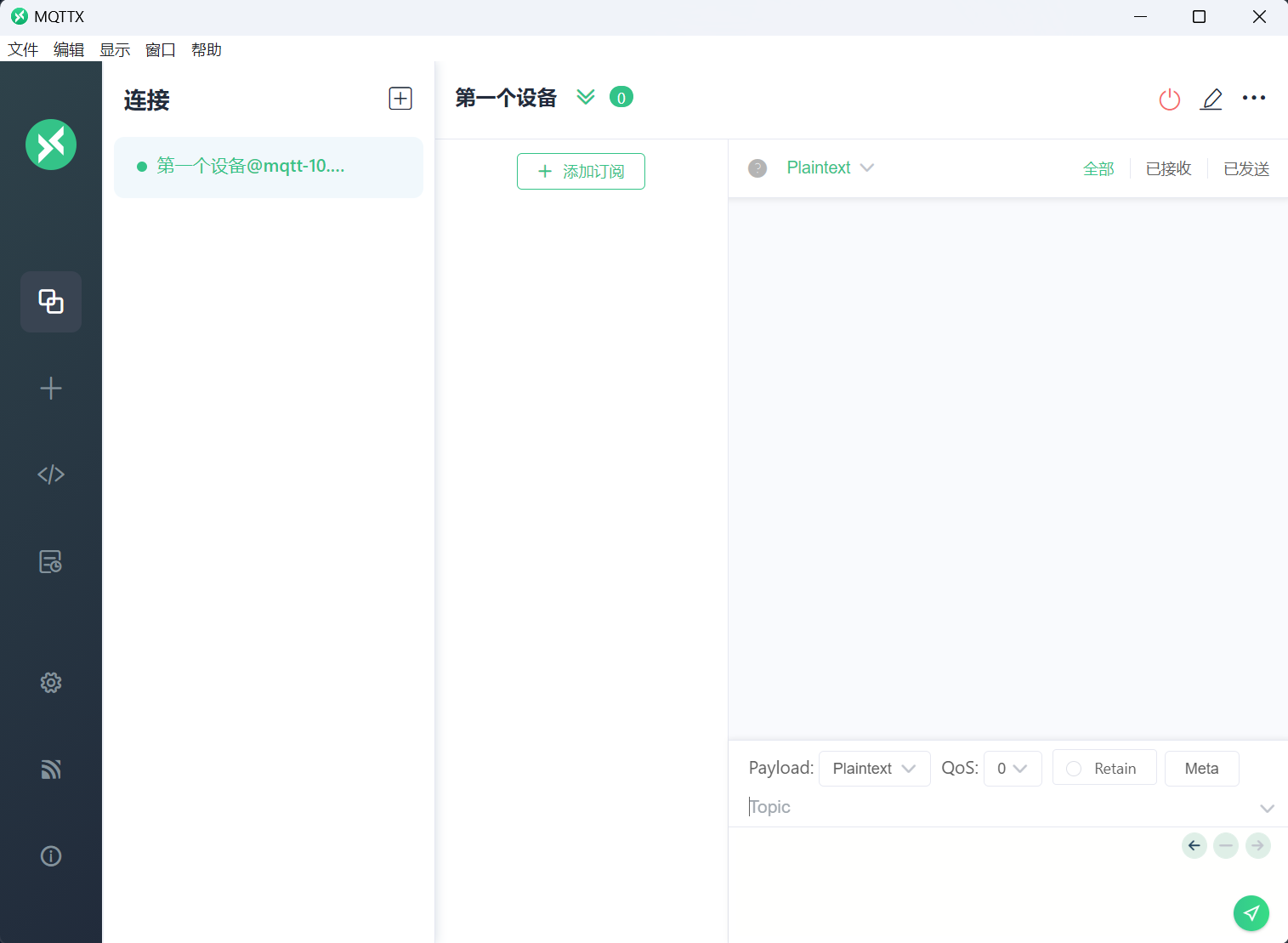This screenshot has height=943, width=1288.
Task: Expand connection details double-chevron next to 第一个设备
Action: pyautogui.click(x=586, y=98)
